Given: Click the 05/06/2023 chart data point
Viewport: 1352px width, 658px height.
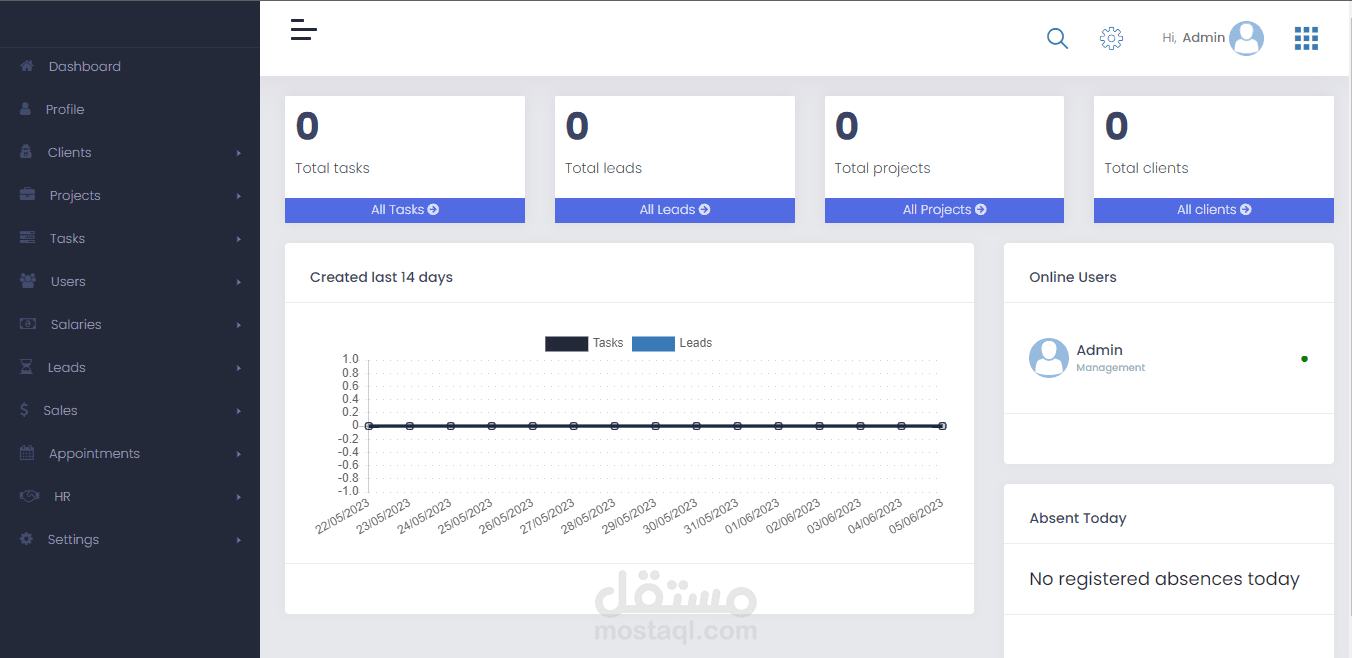Looking at the screenshot, I should coord(942,426).
